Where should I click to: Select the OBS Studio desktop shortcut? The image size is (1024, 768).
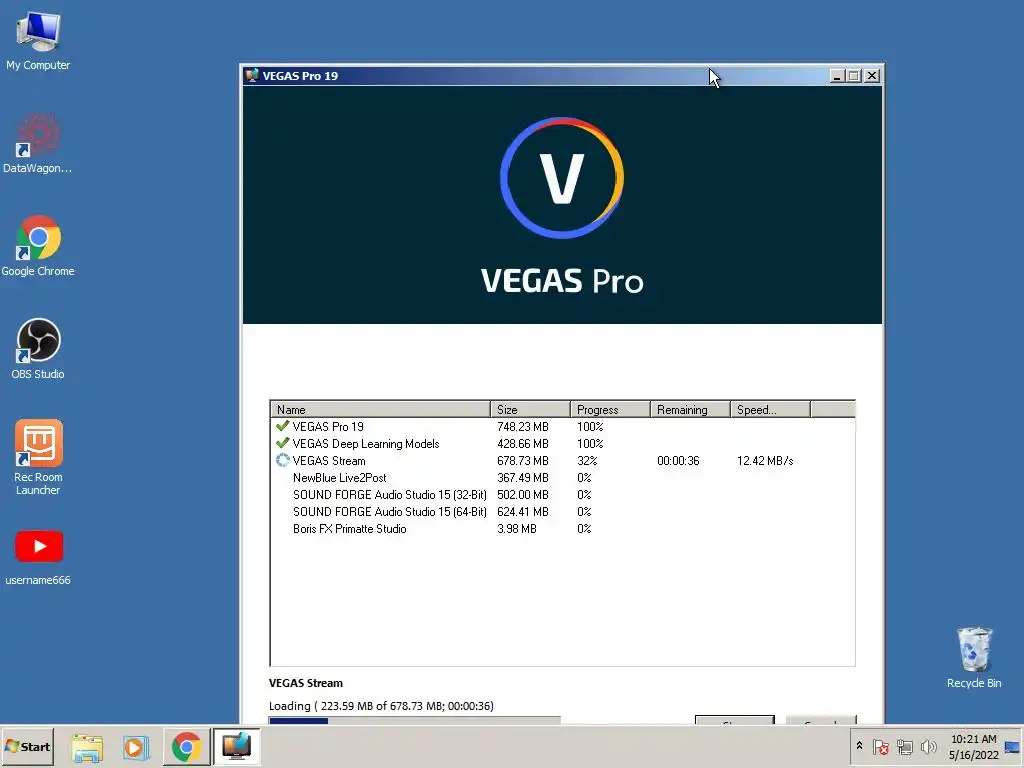coord(38,349)
